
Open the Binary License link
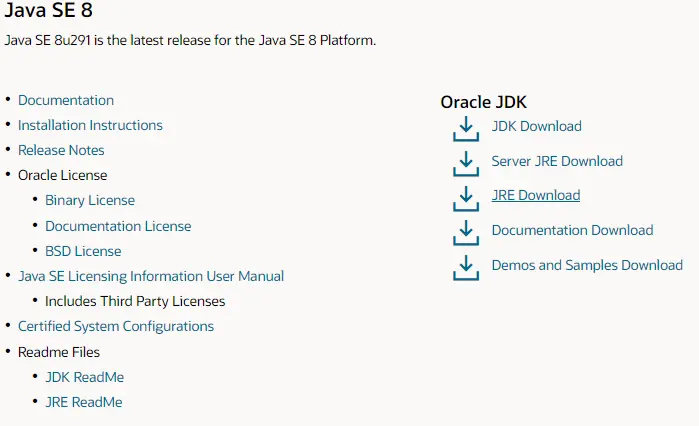click(90, 201)
